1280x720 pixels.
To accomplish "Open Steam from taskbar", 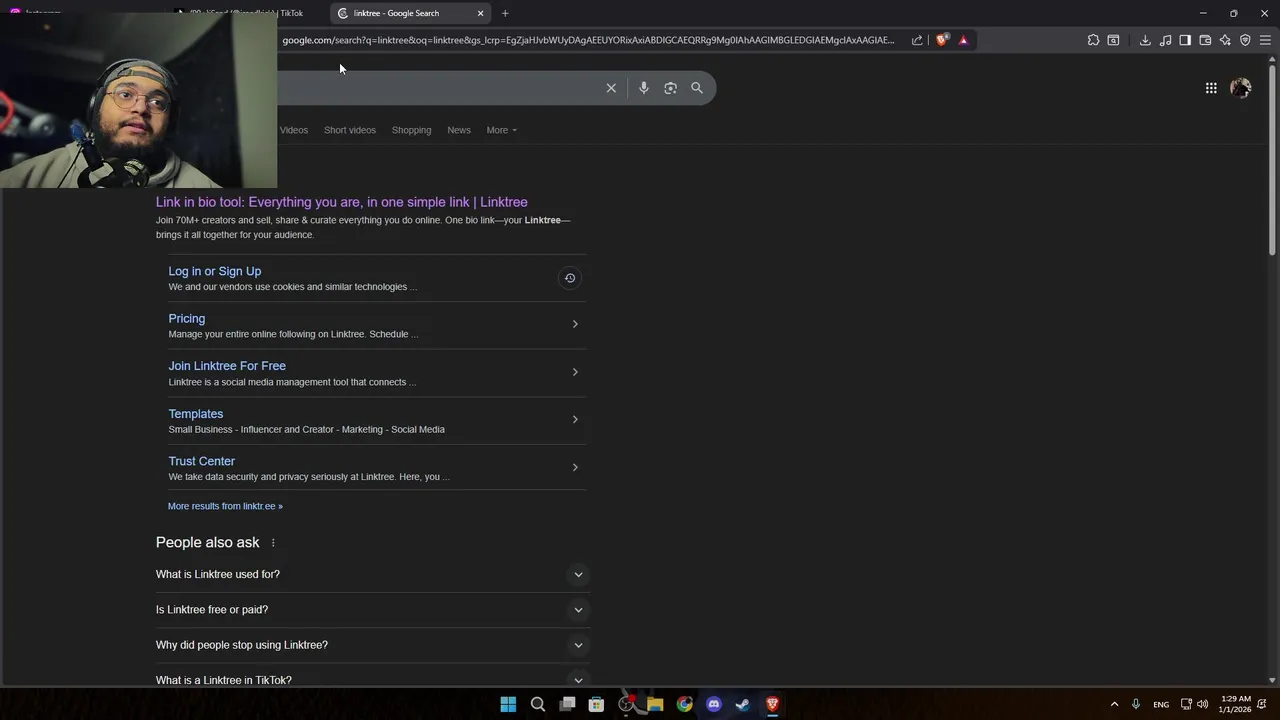I will (743, 704).
